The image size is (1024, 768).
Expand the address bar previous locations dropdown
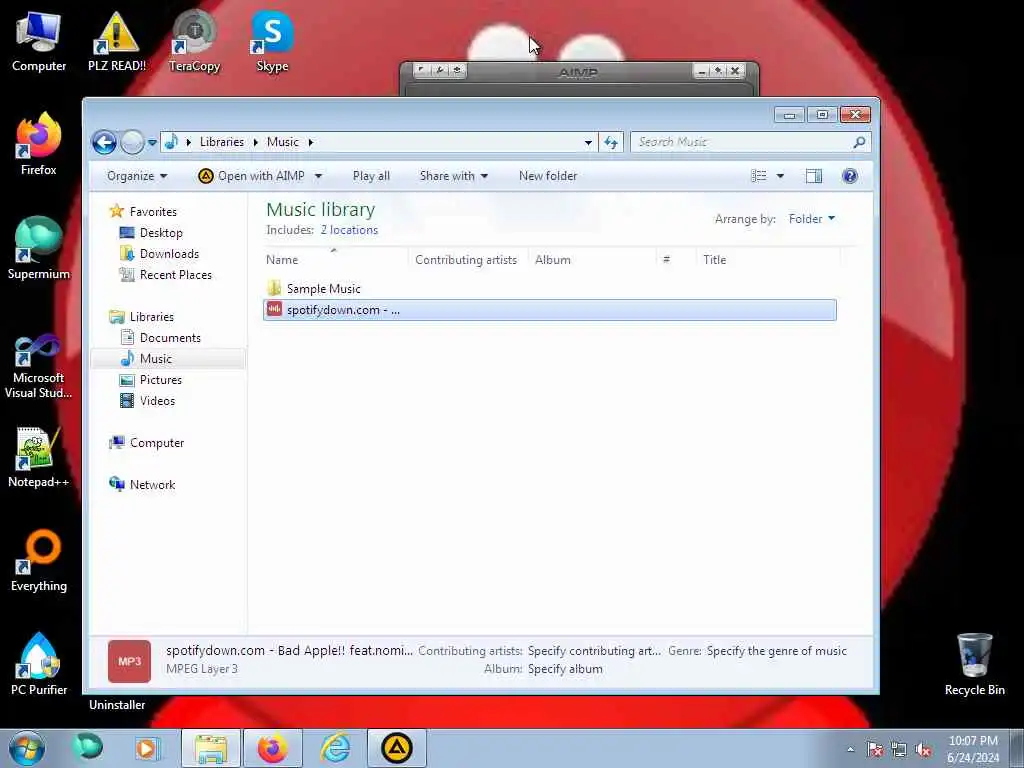pos(588,142)
